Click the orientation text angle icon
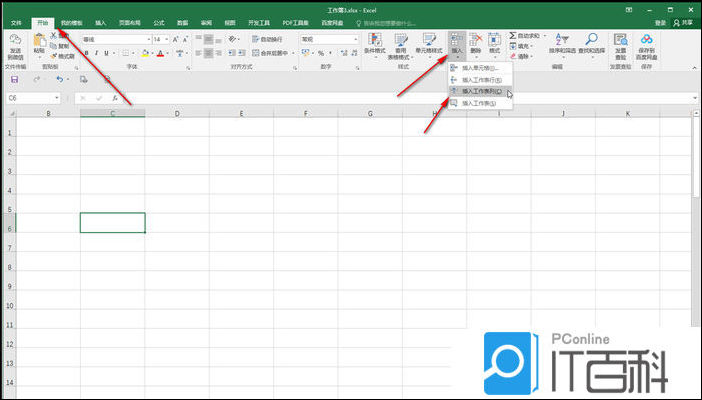This screenshot has width=702, height=400. tap(232, 39)
